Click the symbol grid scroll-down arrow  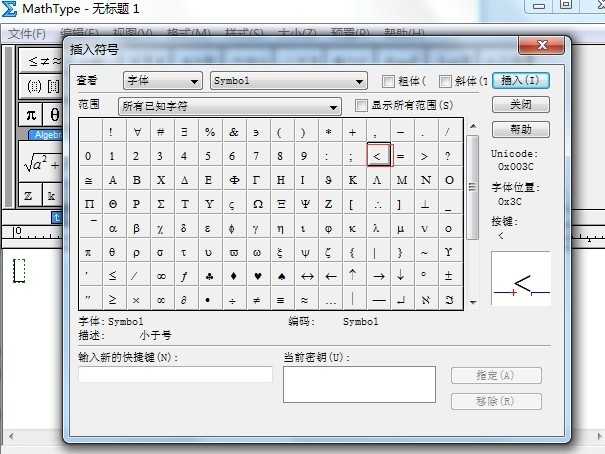(473, 302)
